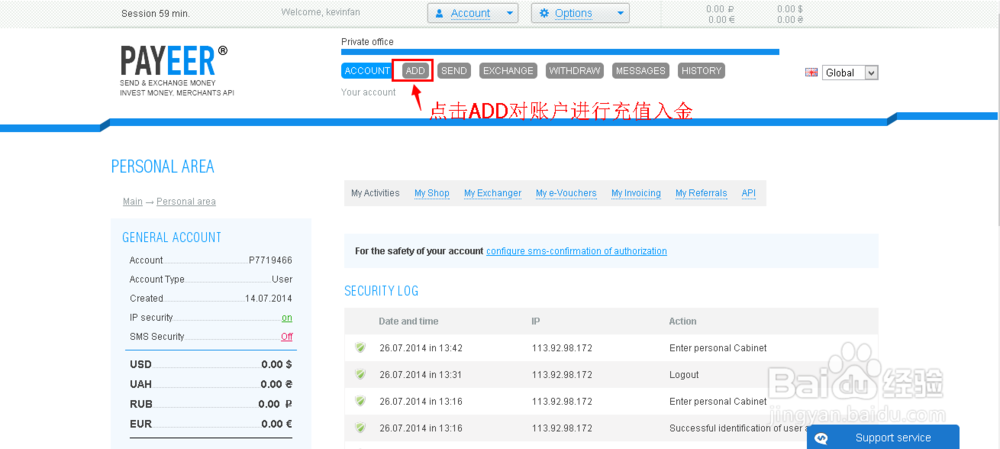
Task: Click shield icon in Successful identification row
Action: pos(361,428)
